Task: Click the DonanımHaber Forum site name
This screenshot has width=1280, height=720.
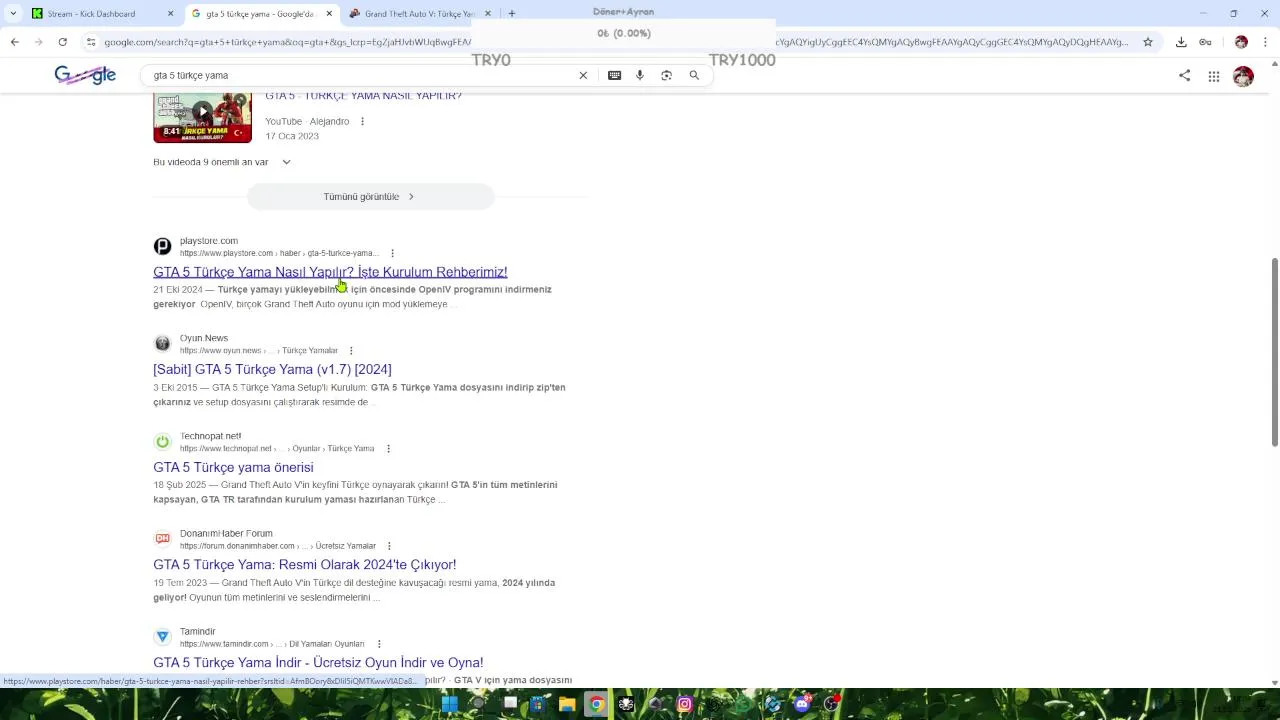Action: click(x=226, y=534)
